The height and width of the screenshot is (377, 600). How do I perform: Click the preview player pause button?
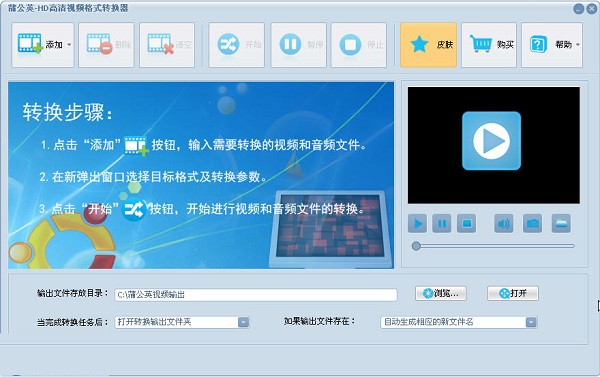tap(442, 223)
